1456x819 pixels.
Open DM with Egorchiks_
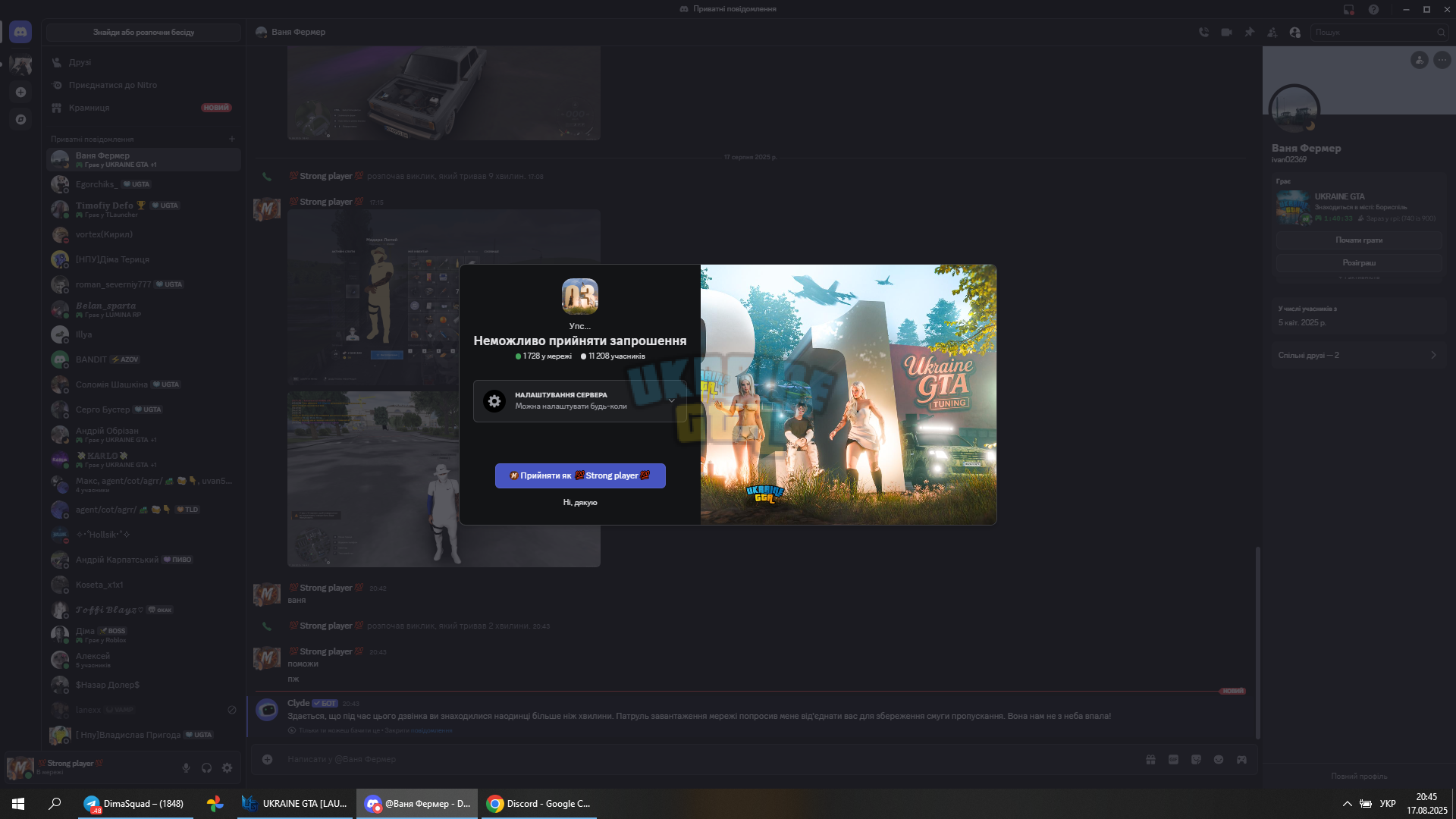pyautogui.click(x=144, y=184)
